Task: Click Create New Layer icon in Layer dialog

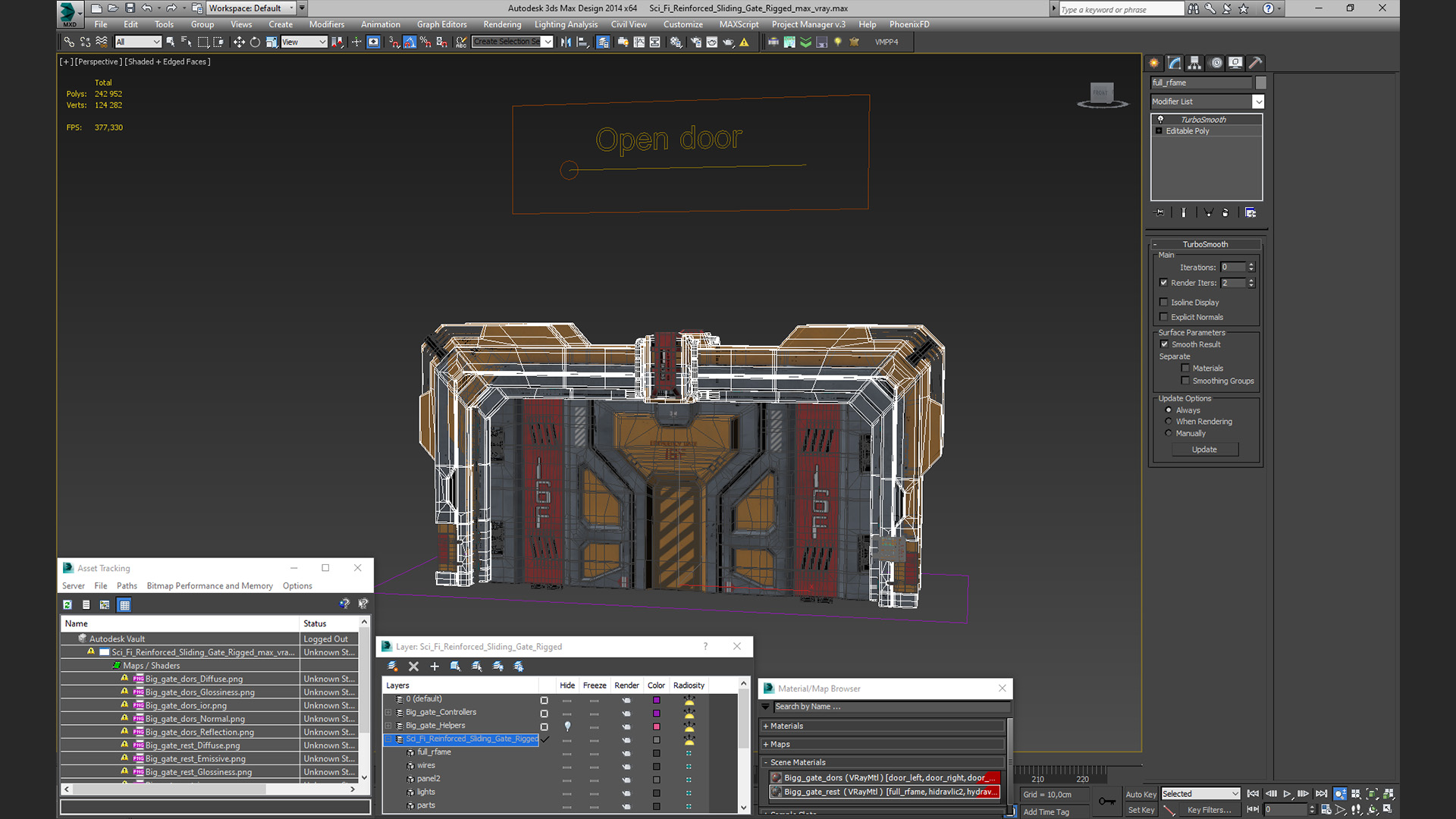Action: 393,667
